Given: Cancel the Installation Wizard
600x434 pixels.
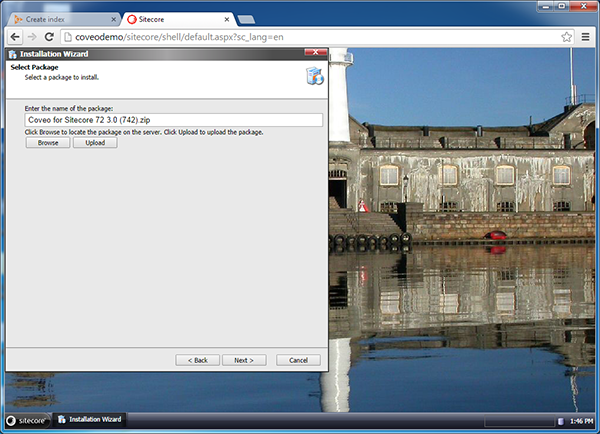Looking at the screenshot, I should click(298, 360).
